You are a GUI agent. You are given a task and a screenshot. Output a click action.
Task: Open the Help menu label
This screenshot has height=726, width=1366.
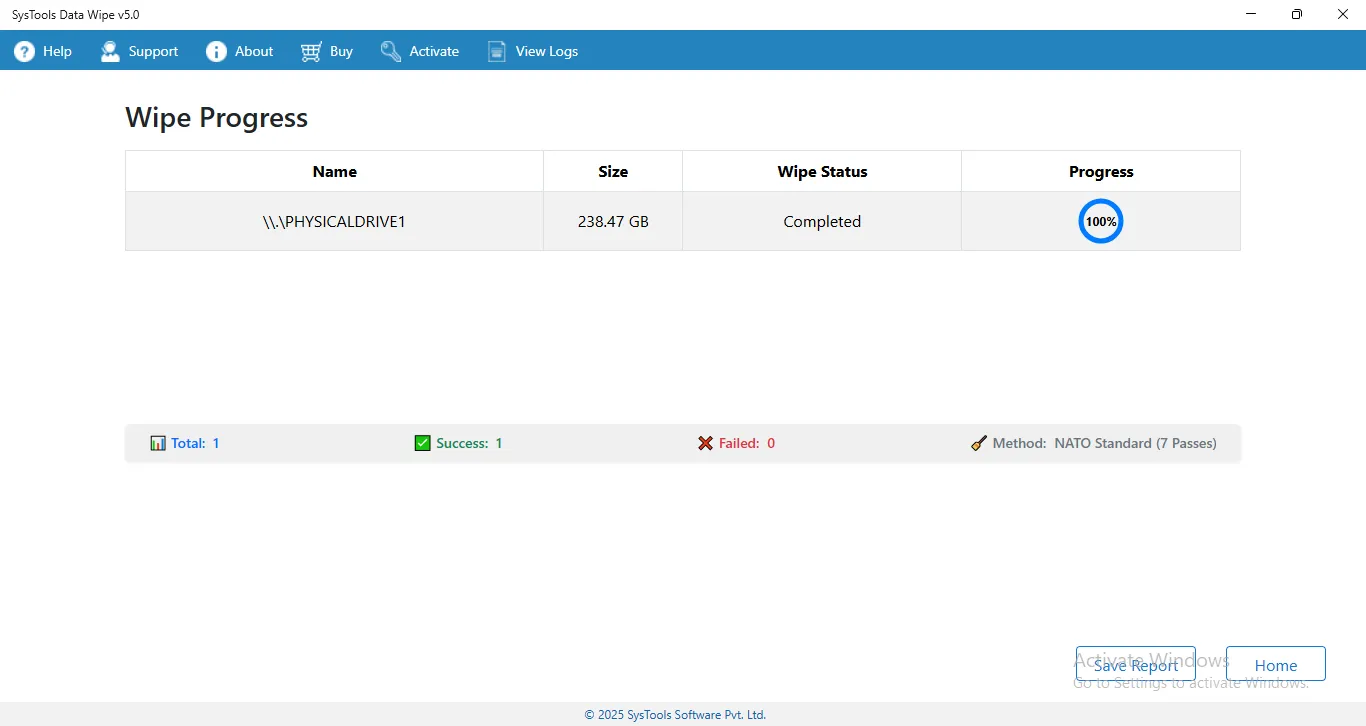pyautogui.click(x=57, y=51)
